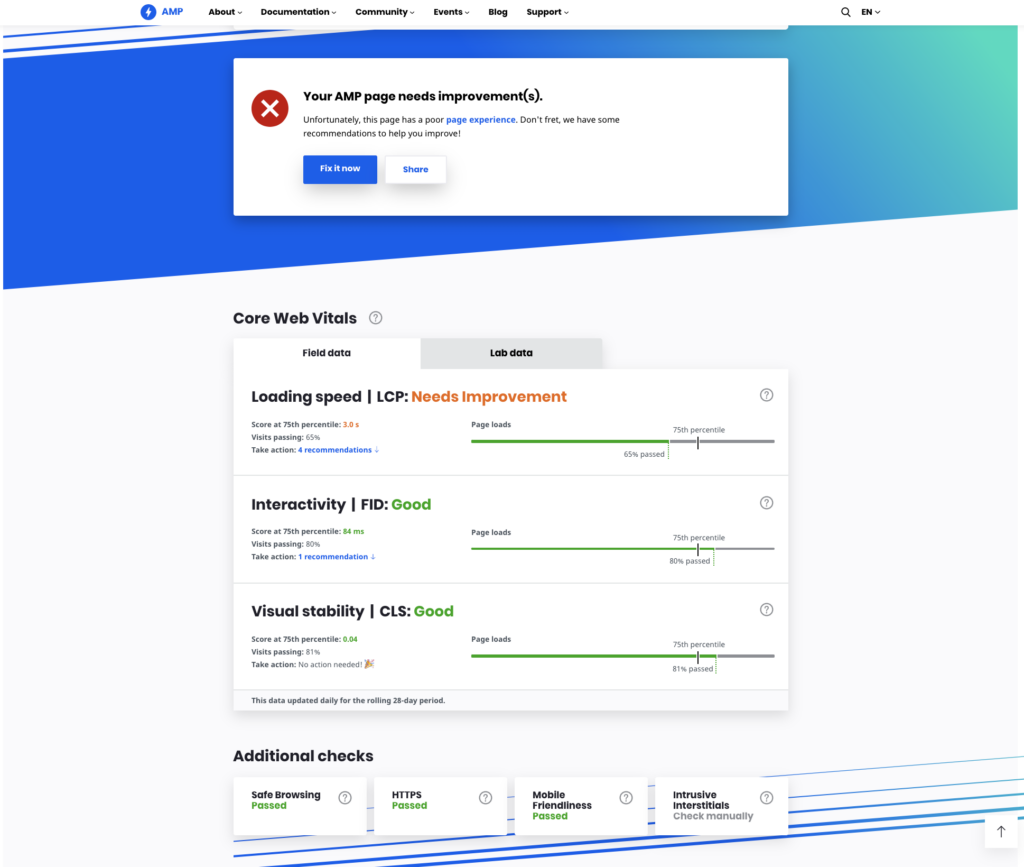Viewport: 1024px width, 867px height.
Task: Click the Check manually status text
Action: 713,816
